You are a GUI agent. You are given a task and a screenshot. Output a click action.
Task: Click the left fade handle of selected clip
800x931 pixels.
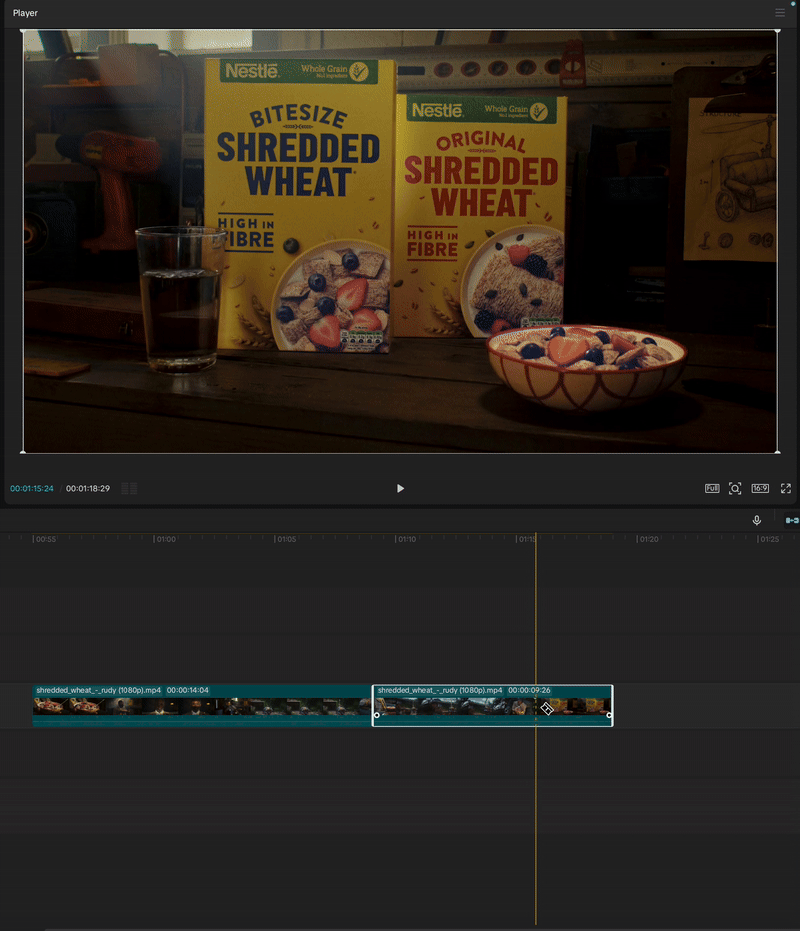(377, 715)
